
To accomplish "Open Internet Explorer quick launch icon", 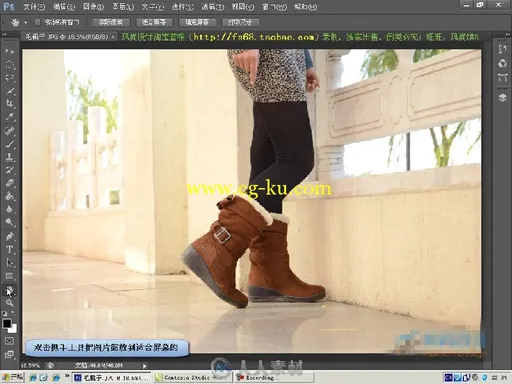I will 32,378.
